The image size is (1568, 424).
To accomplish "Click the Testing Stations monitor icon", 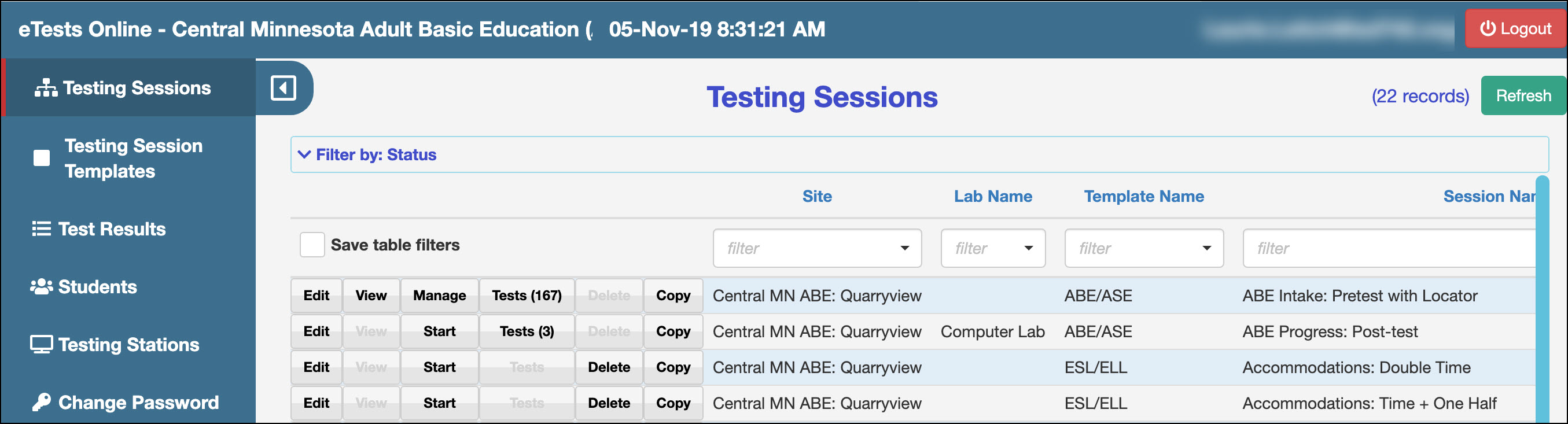I will coord(42,345).
